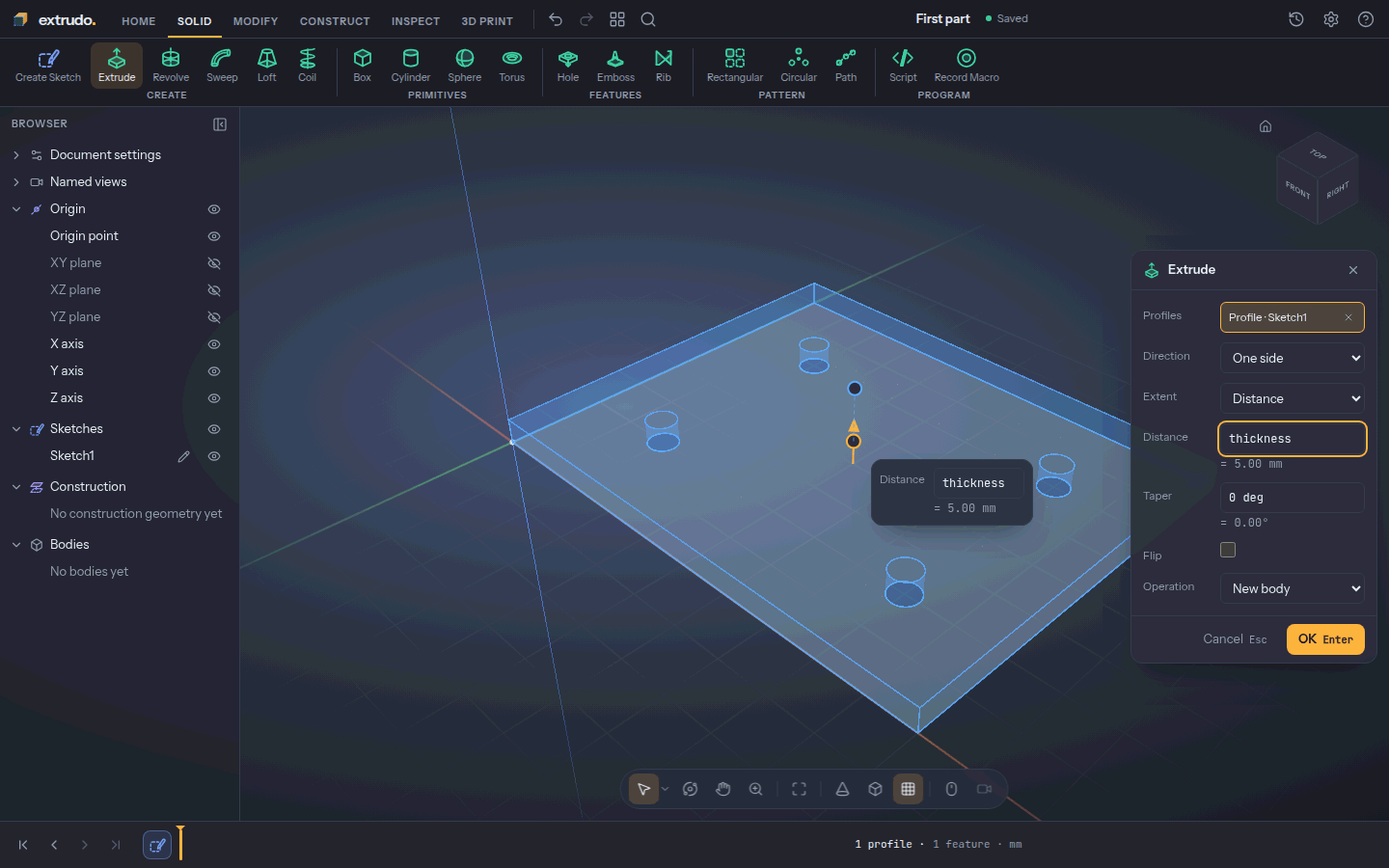Viewport: 1389px width, 868px height.
Task: Open the Circular pattern tool
Action: (x=799, y=66)
